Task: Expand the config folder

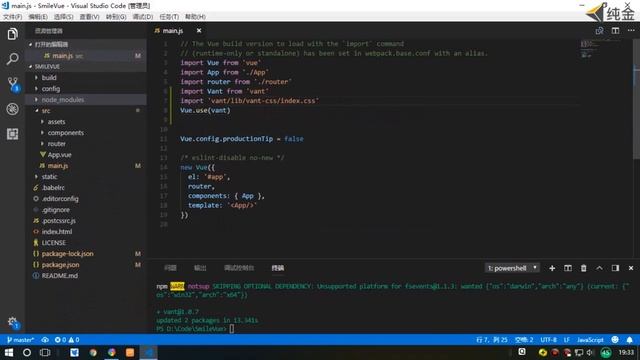Action: (51, 89)
